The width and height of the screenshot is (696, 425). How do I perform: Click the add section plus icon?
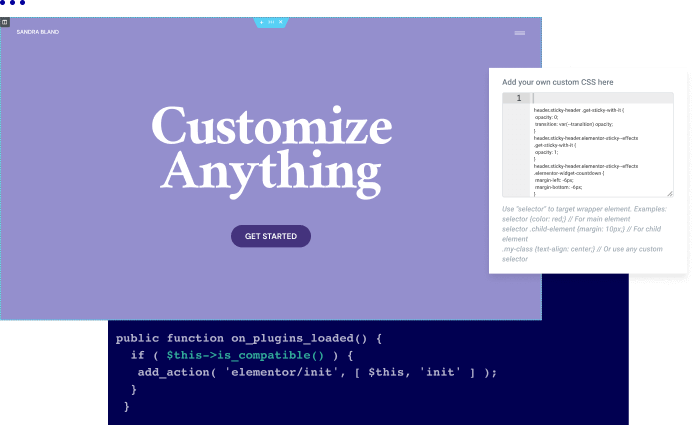(x=261, y=21)
